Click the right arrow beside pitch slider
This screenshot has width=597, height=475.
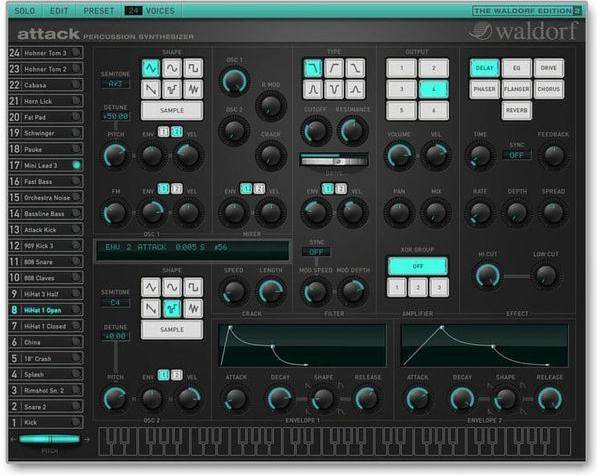pyautogui.click(x=87, y=439)
